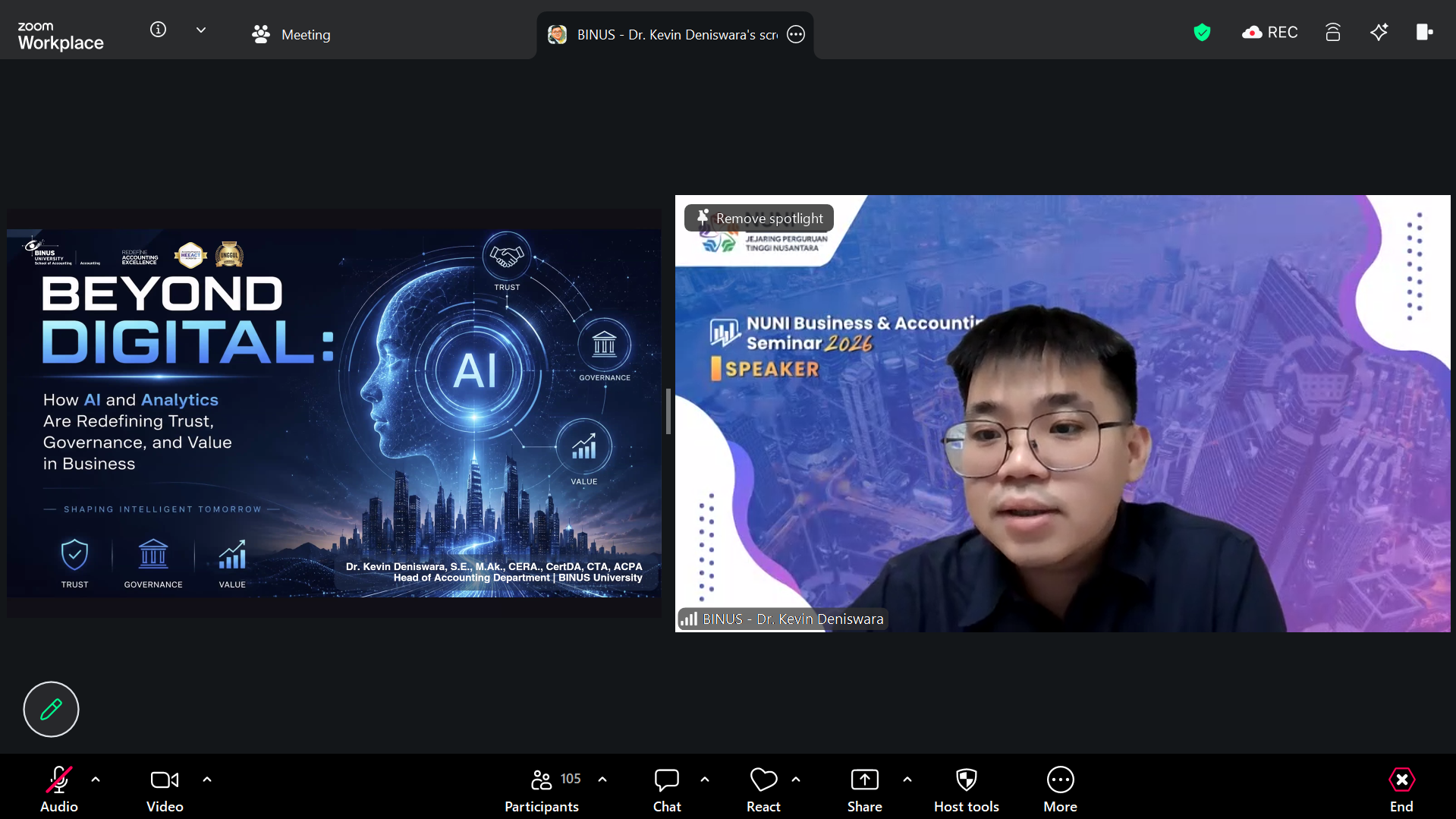Screen dimensions: 1456x819
Task: Start Share screen
Action: pos(865,789)
